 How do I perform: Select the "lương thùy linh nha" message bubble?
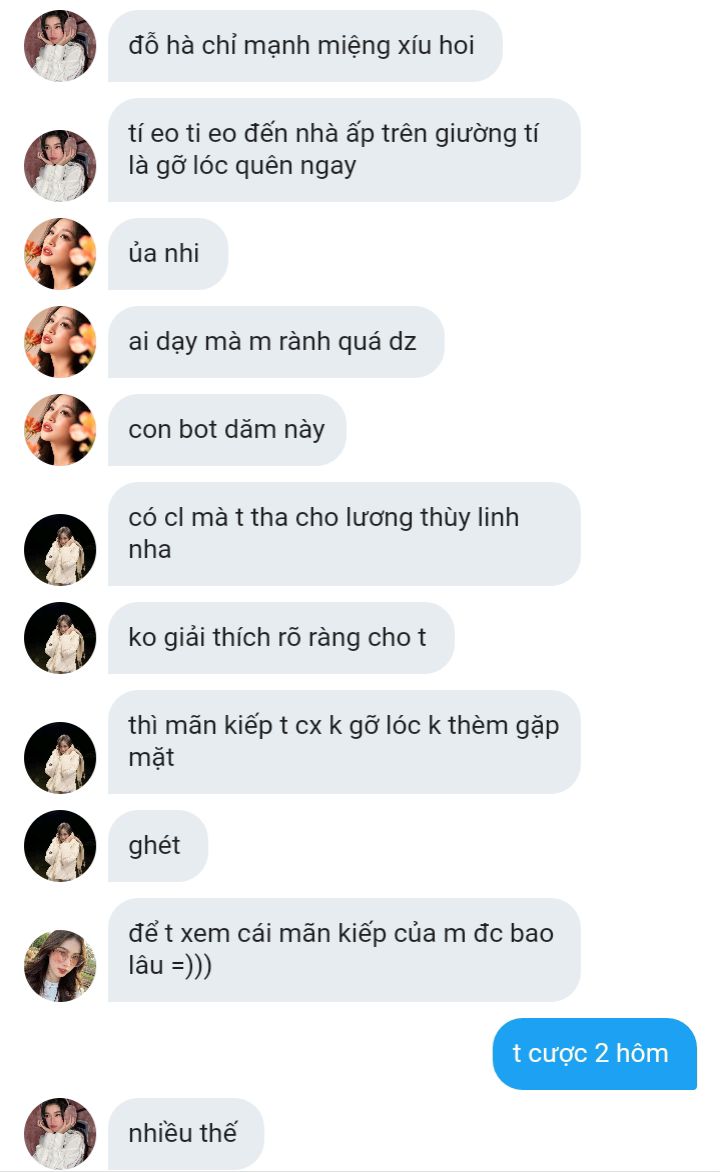tap(344, 534)
